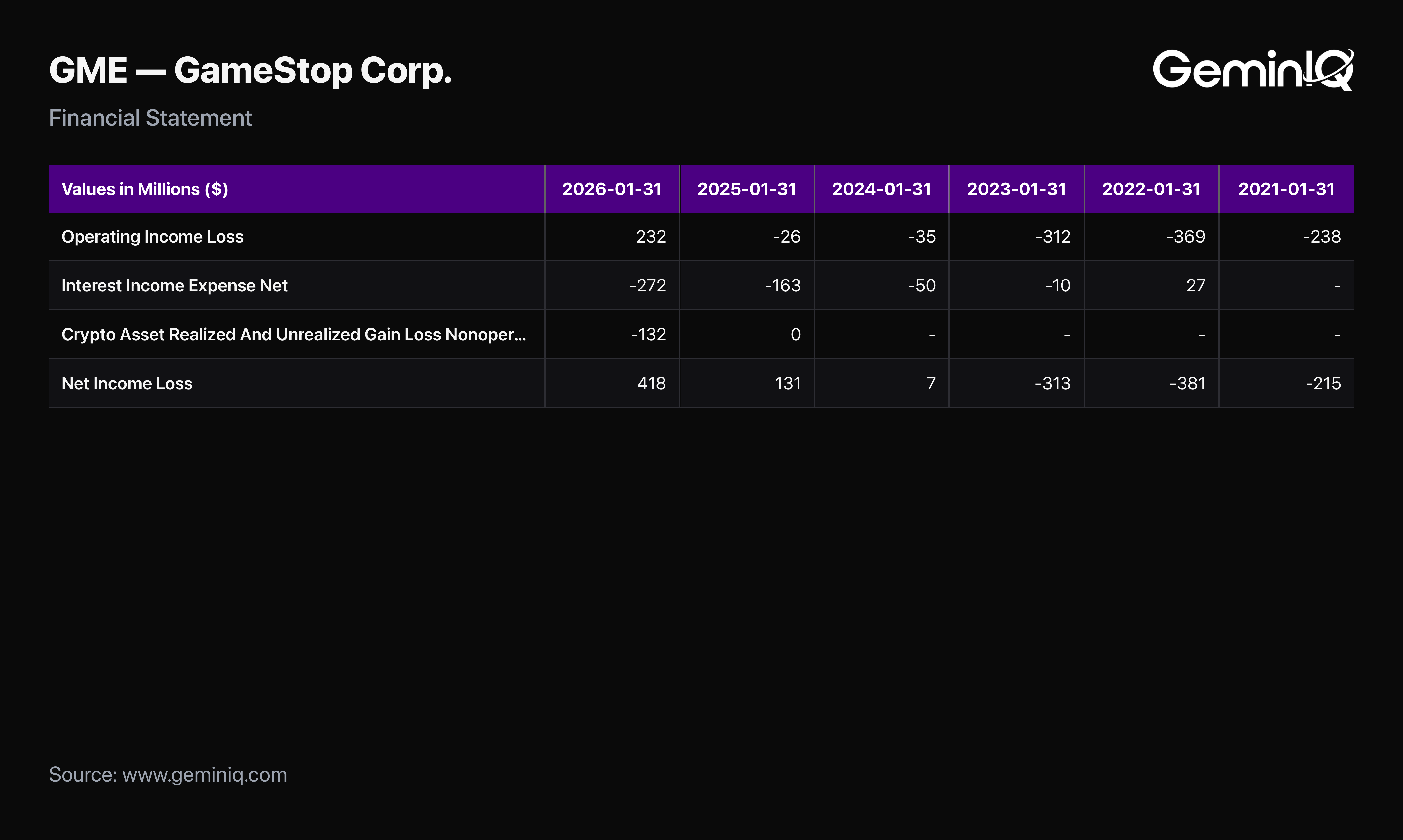
Task: Highlight Net Income Loss value 7
Action: point(931,383)
